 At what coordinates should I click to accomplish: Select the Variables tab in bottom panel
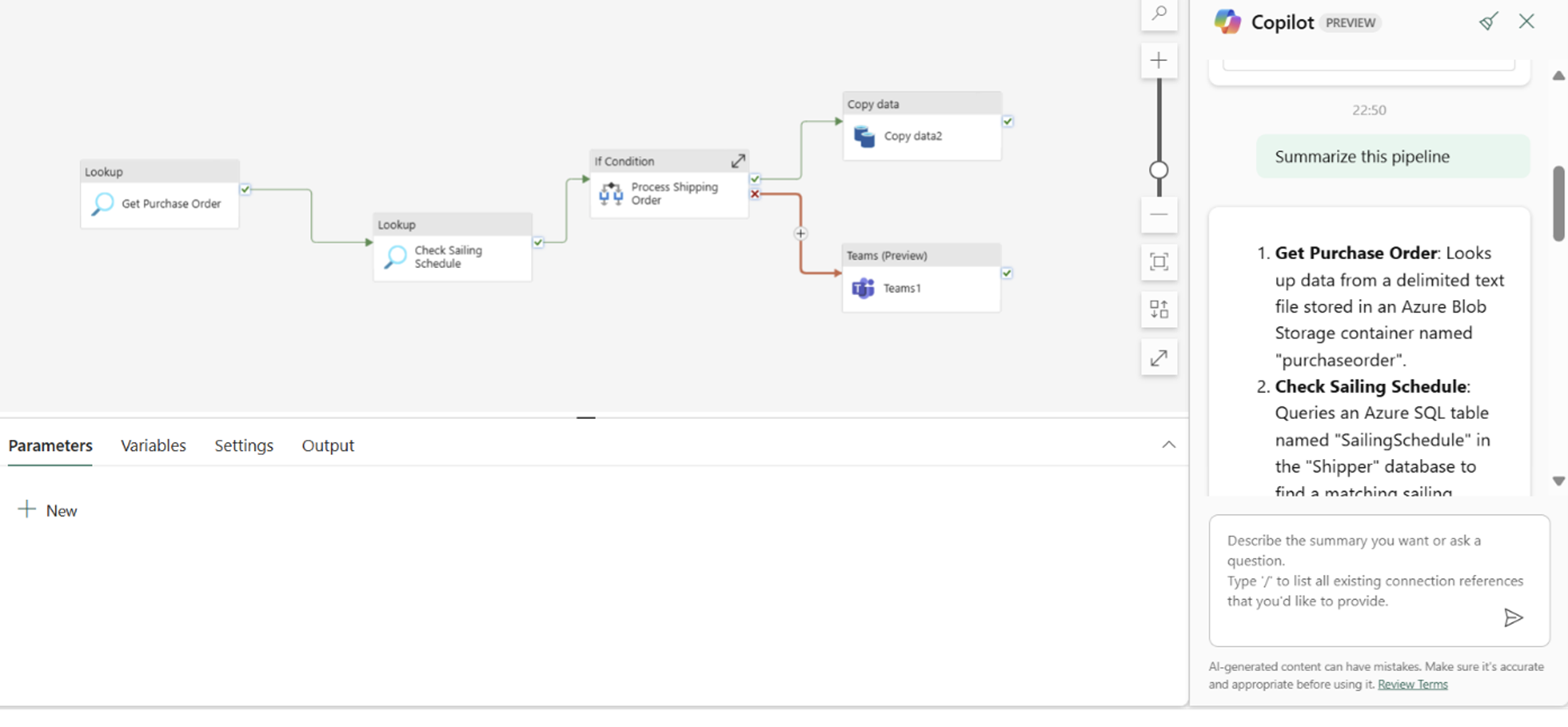tap(153, 445)
